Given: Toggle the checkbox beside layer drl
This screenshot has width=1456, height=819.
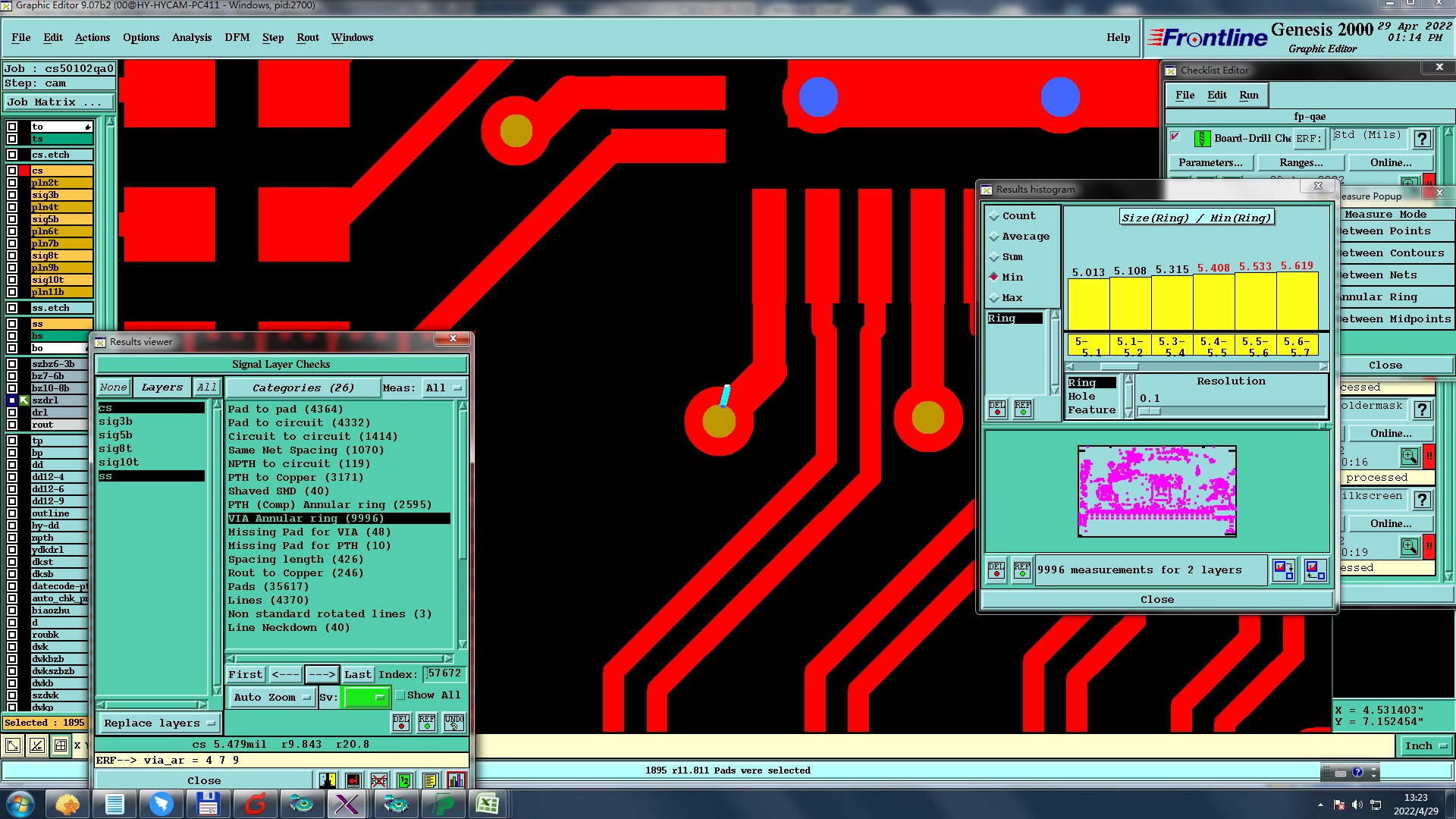Looking at the screenshot, I should tap(12, 413).
